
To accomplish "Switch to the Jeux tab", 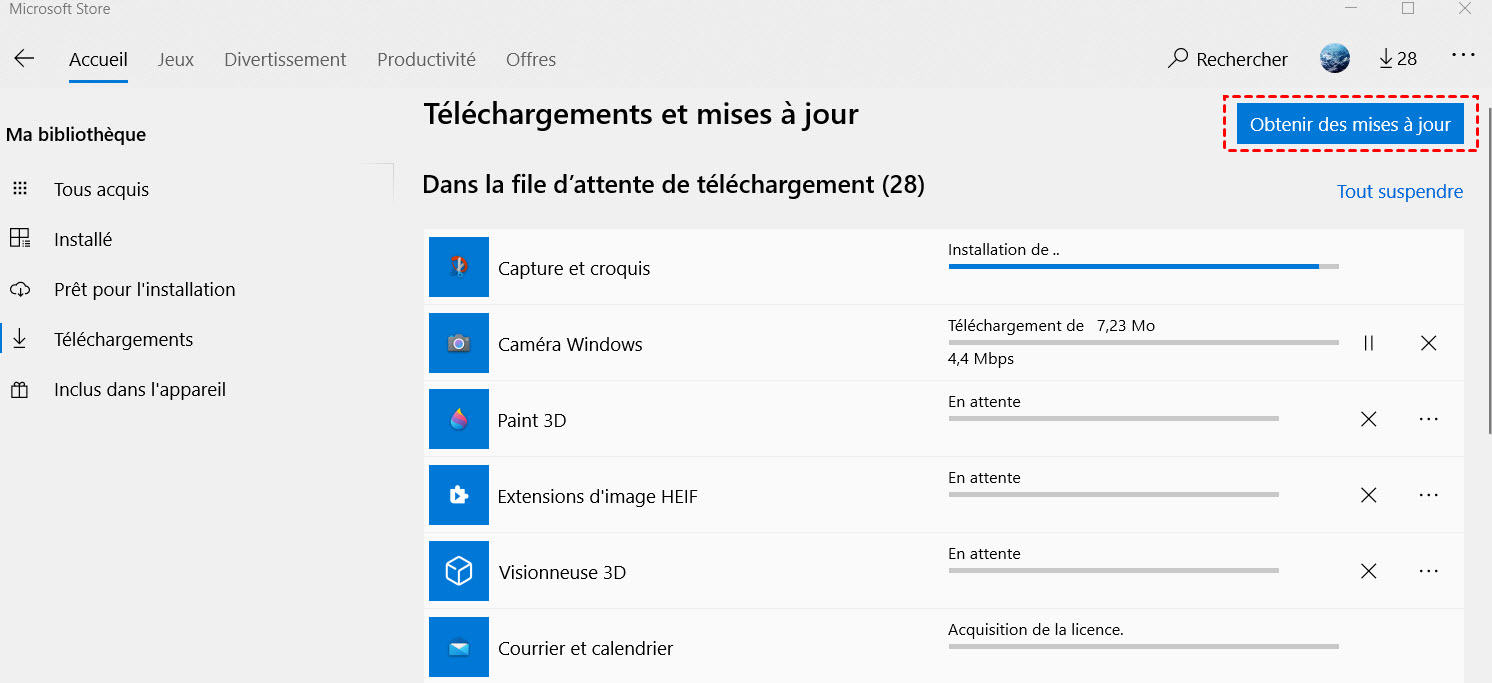I will coord(176,60).
